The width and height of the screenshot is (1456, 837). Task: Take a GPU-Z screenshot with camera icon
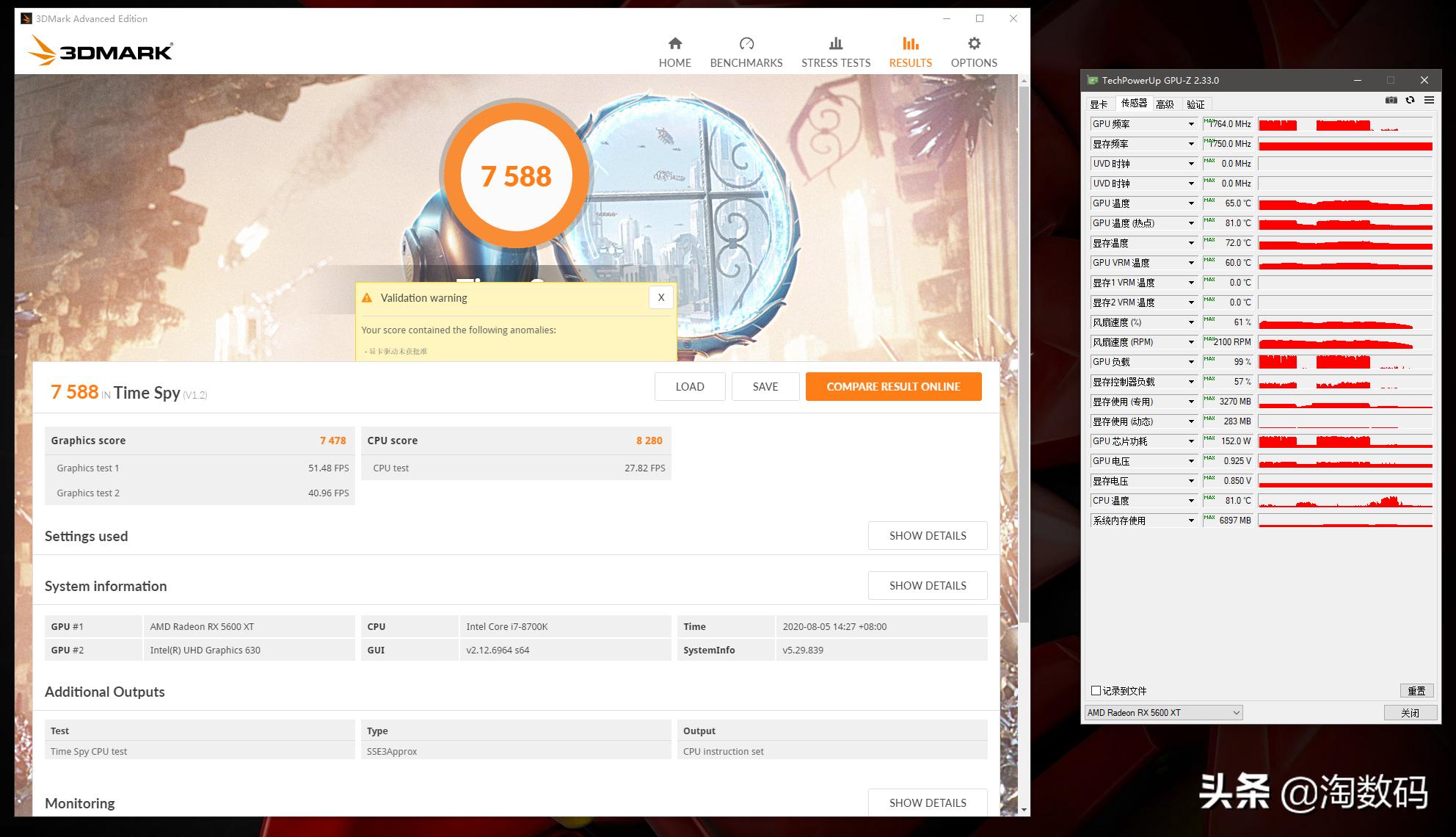pos(1391,101)
